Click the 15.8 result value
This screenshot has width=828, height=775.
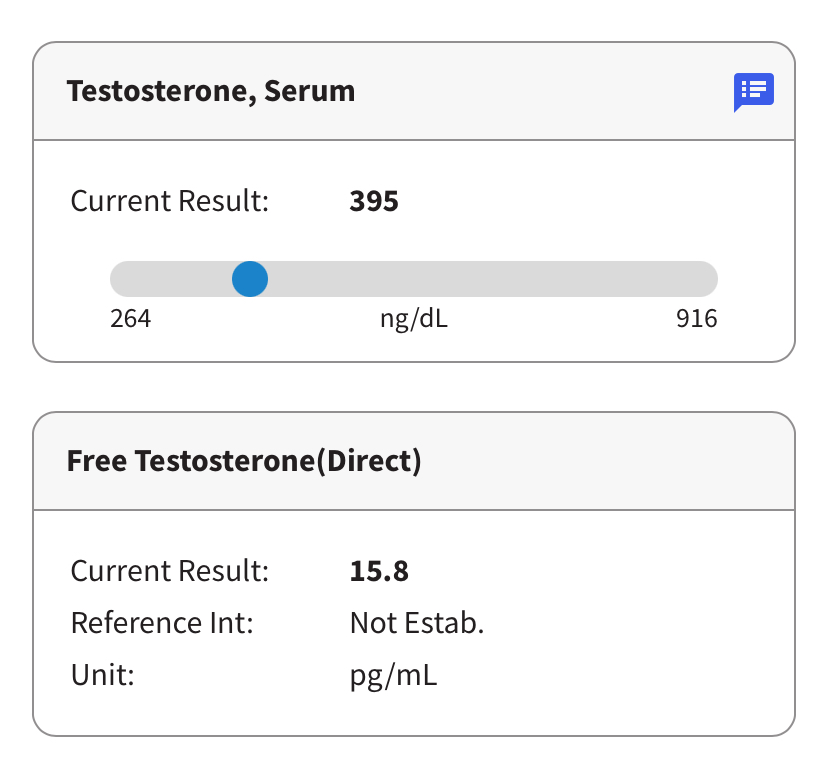[379, 571]
